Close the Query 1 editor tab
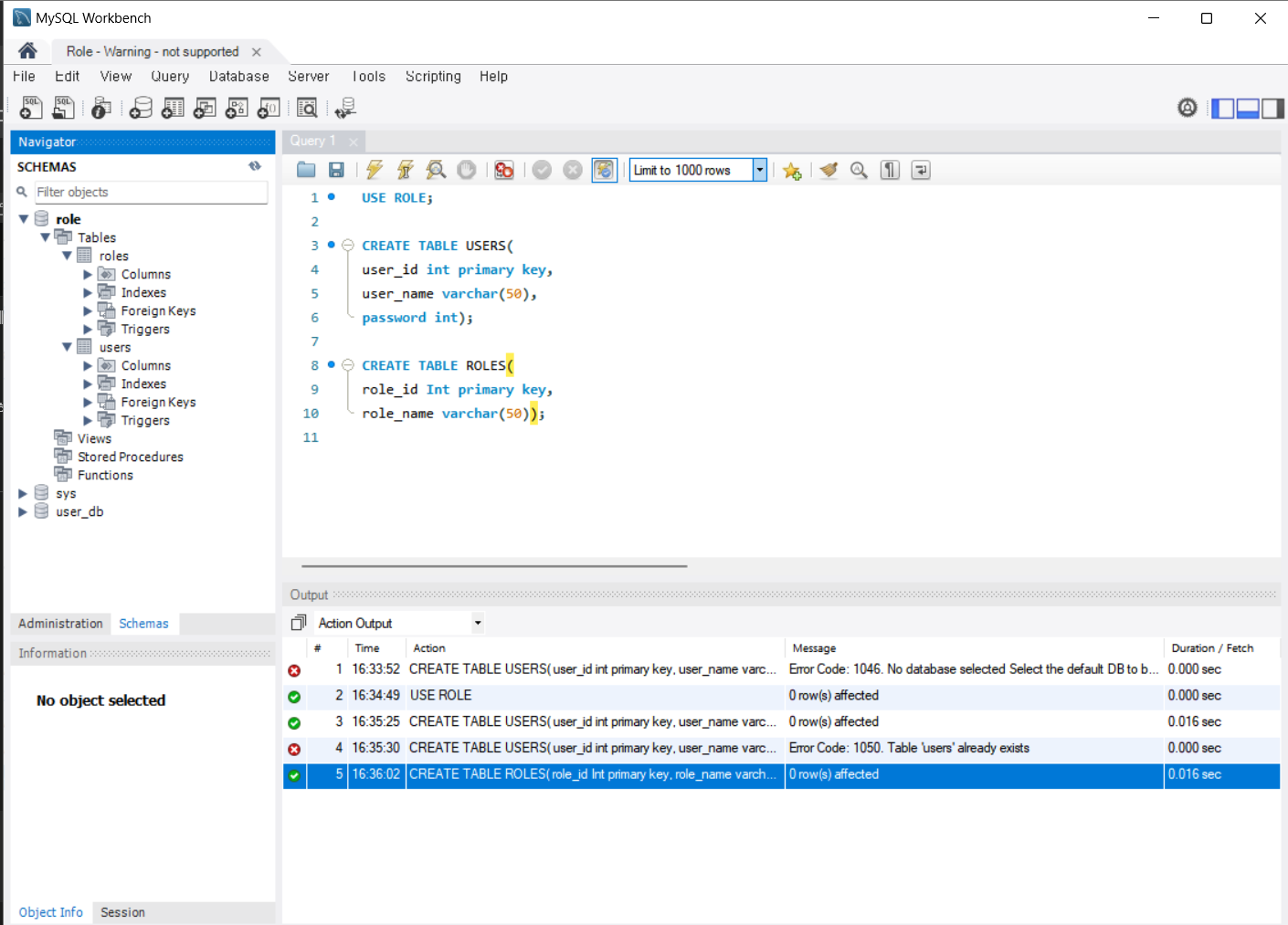 (354, 142)
